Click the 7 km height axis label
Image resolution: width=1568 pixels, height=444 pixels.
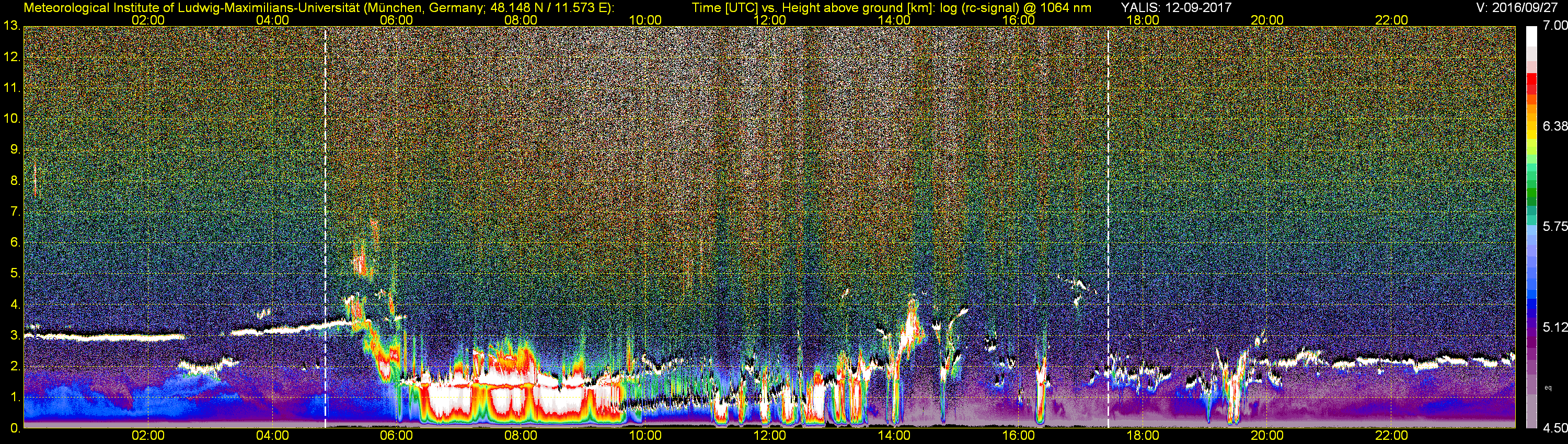point(15,212)
